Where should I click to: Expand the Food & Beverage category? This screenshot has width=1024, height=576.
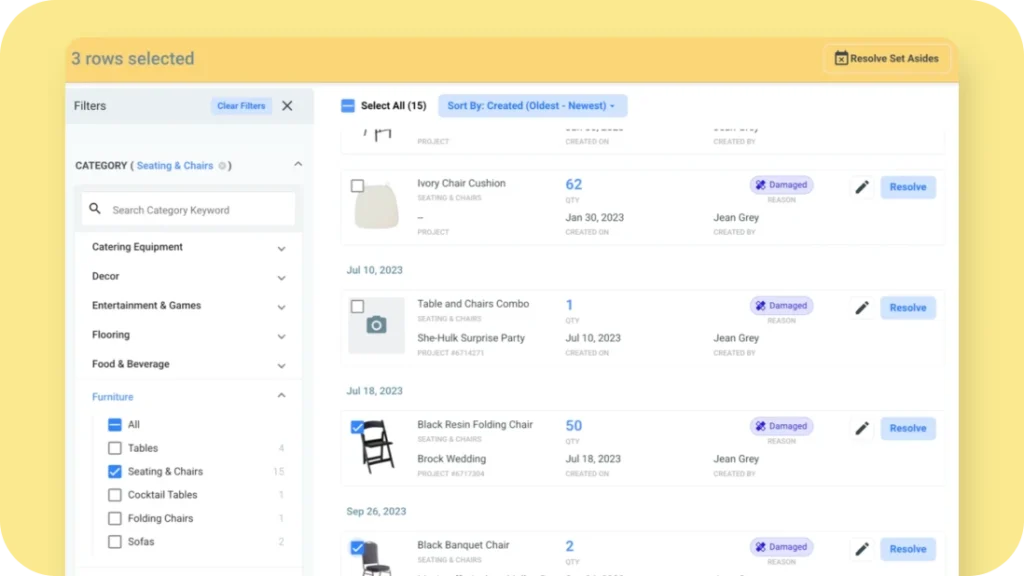(x=281, y=364)
